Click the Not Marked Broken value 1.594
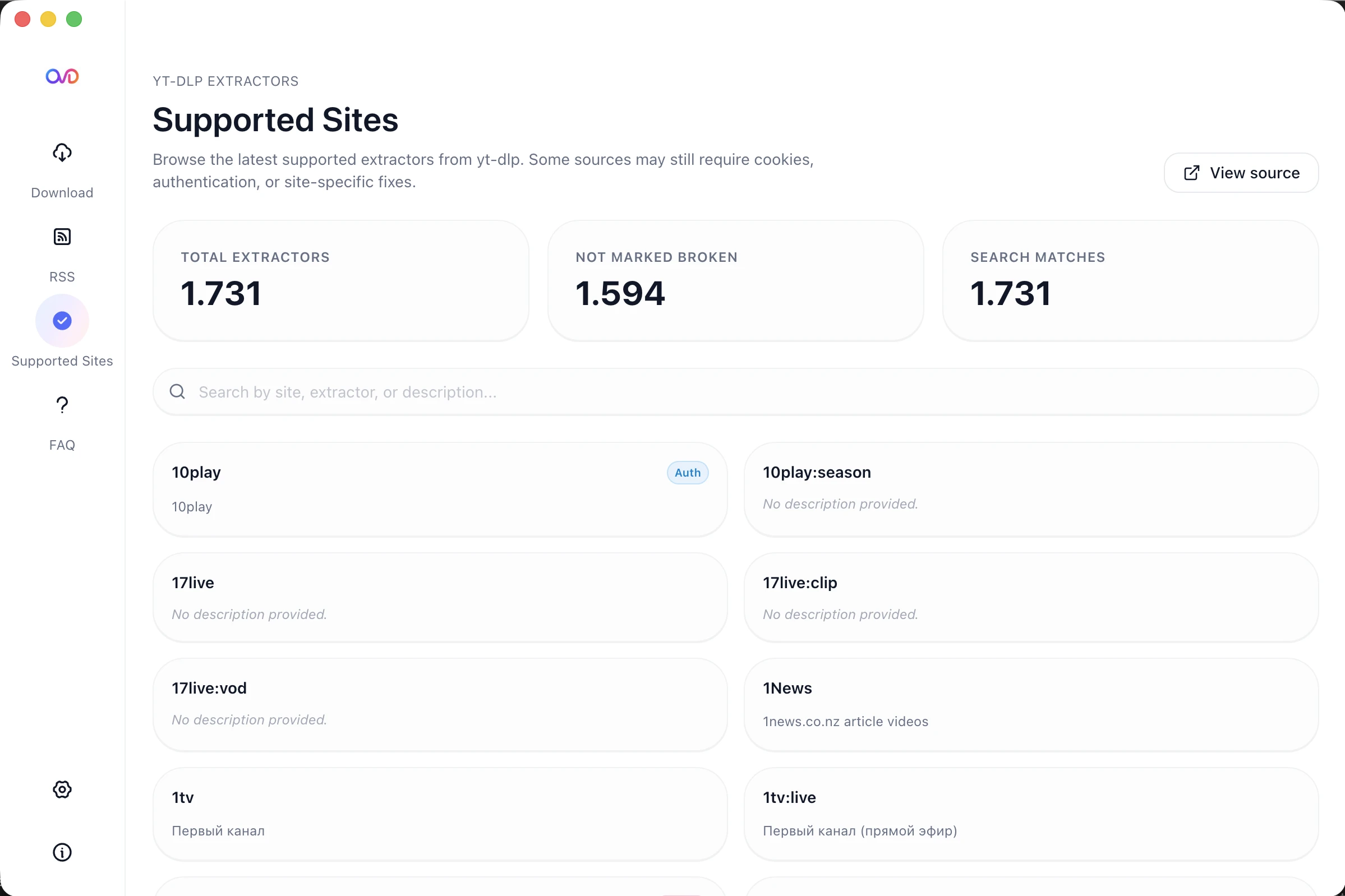The image size is (1345, 896). pos(620,293)
